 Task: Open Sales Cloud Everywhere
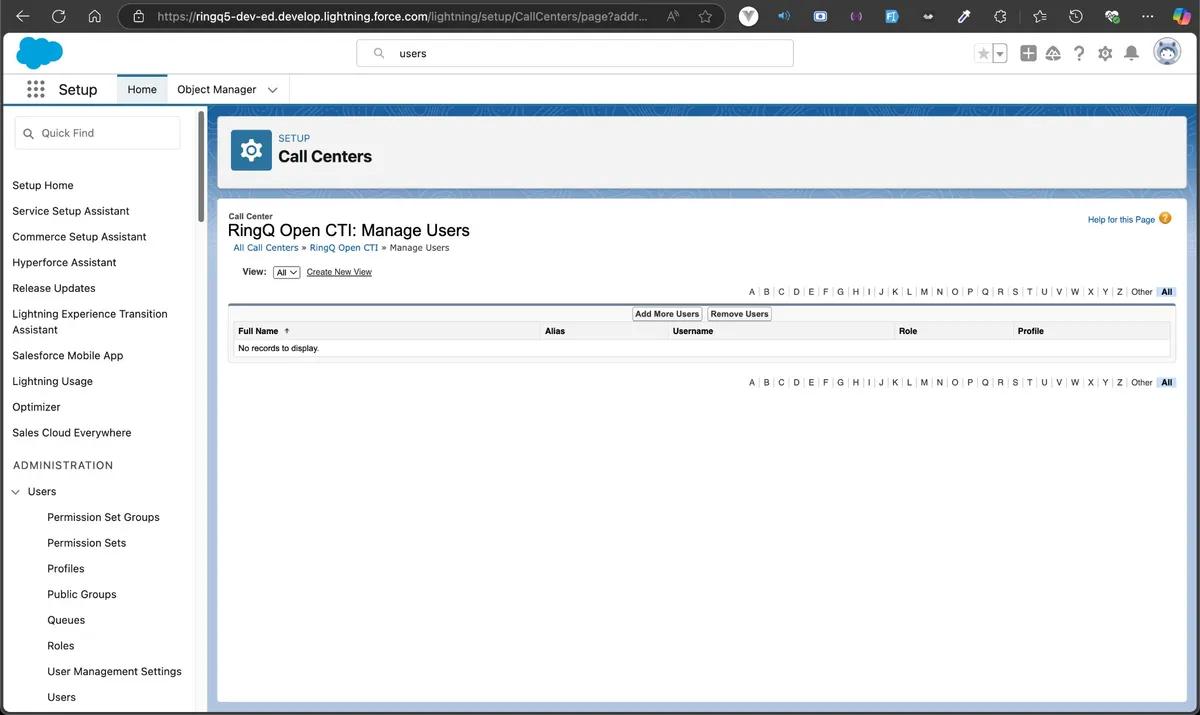[71, 433]
